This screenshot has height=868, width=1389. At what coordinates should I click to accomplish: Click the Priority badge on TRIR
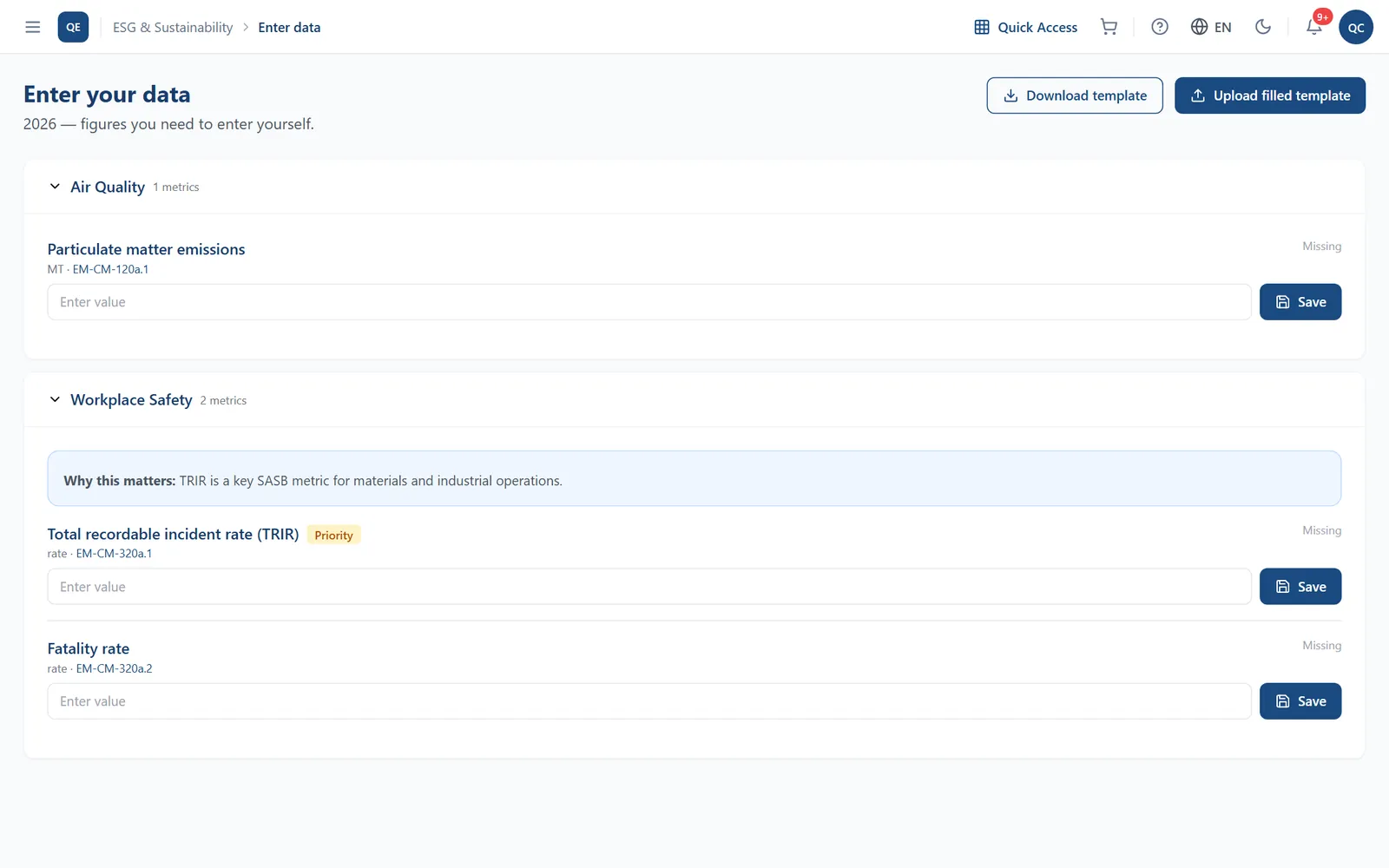pyautogui.click(x=333, y=535)
